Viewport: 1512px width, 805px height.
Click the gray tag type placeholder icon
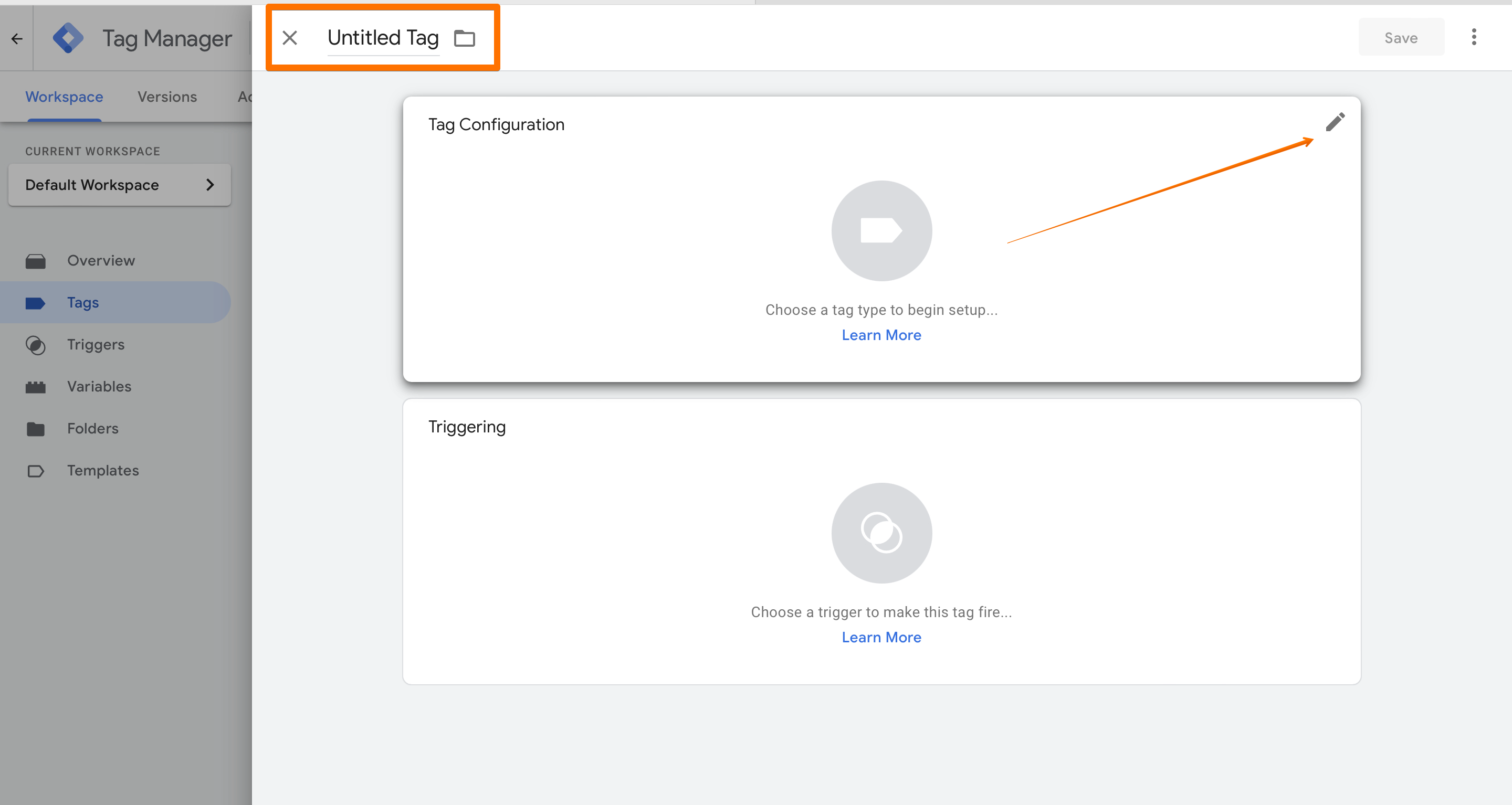click(881, 230)
